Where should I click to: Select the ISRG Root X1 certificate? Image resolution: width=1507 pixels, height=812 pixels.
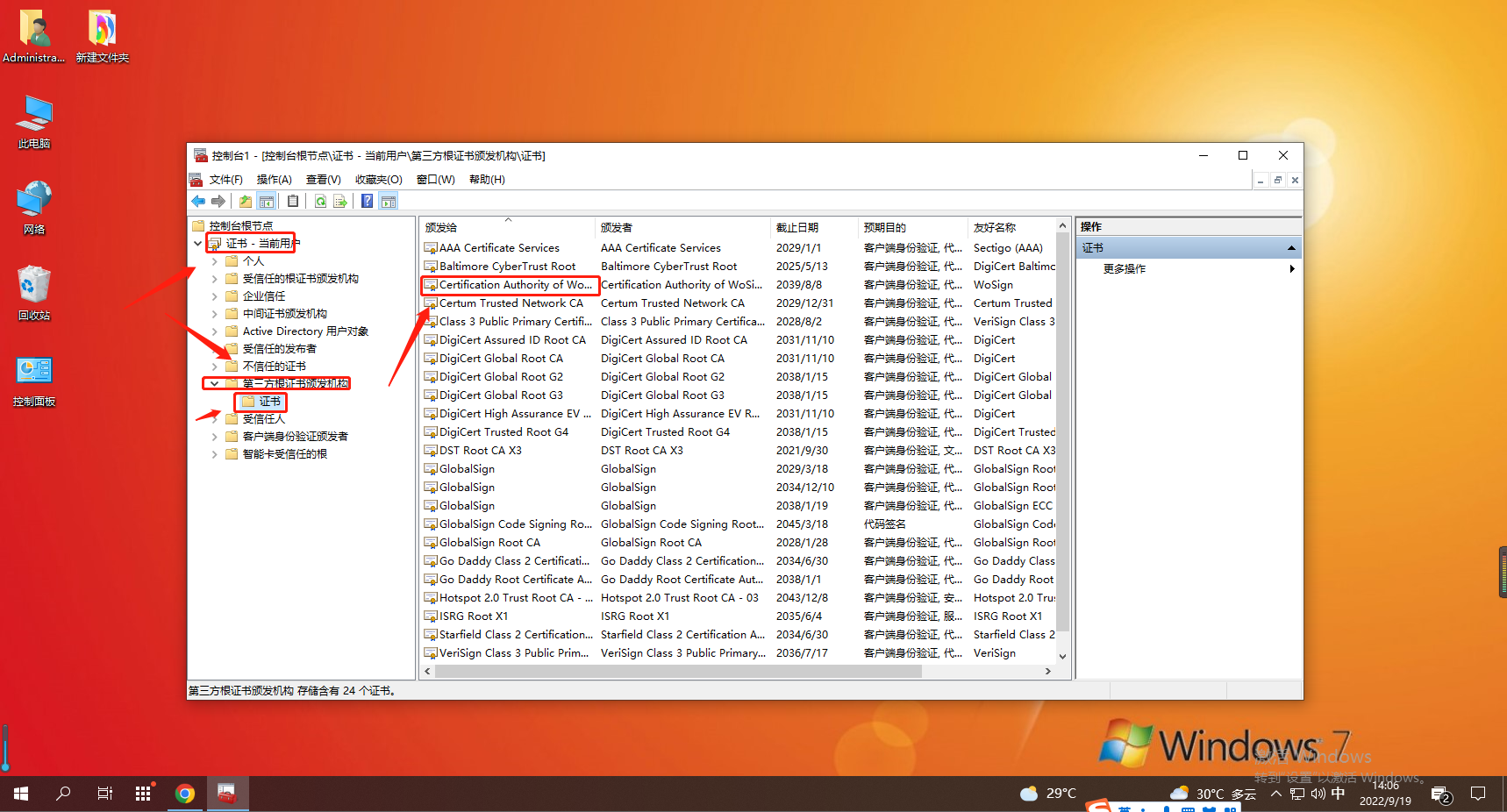[x=739, y=616]
